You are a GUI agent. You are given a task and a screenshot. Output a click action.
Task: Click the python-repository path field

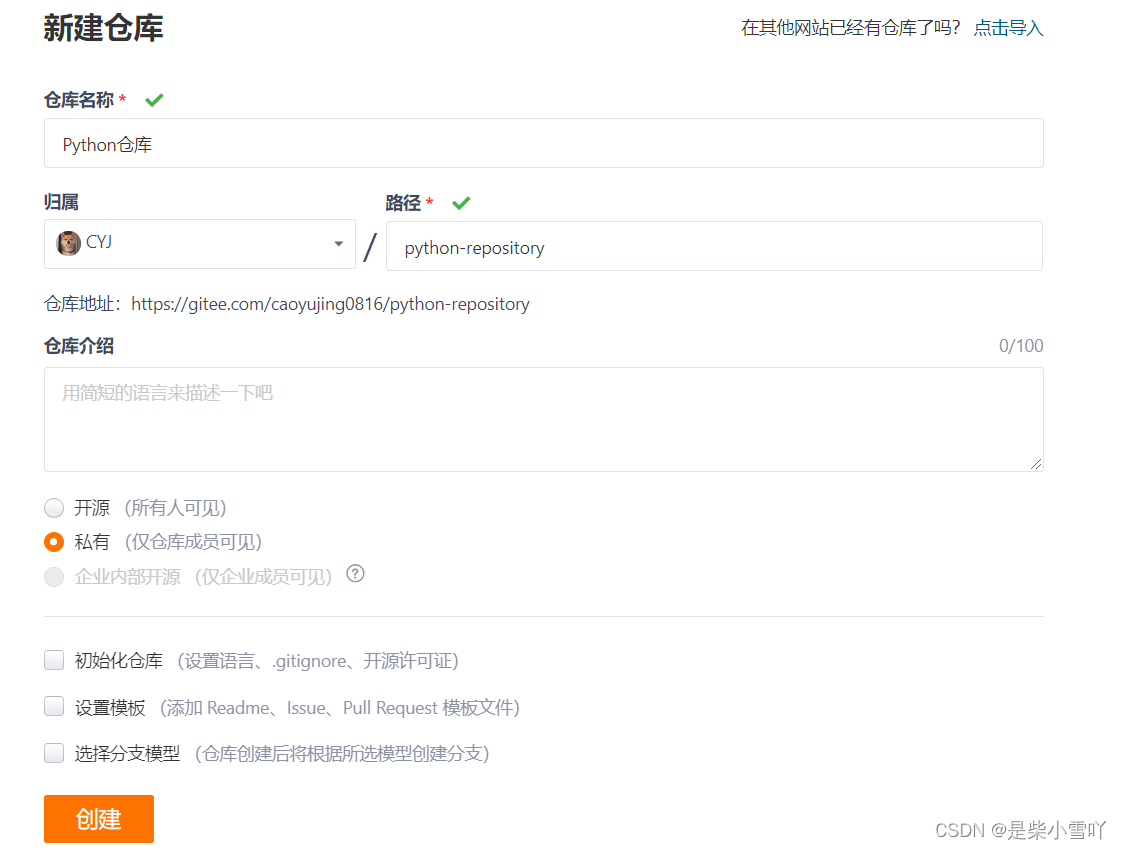(x=714, y=246)
